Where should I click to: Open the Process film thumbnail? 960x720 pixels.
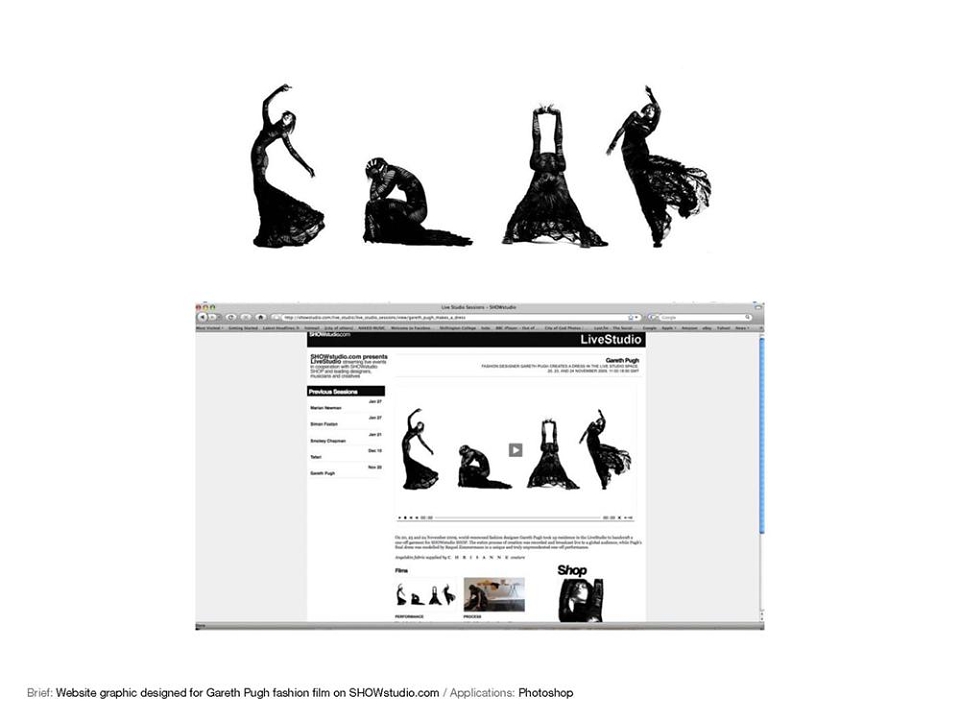click(x=494, y=594)
